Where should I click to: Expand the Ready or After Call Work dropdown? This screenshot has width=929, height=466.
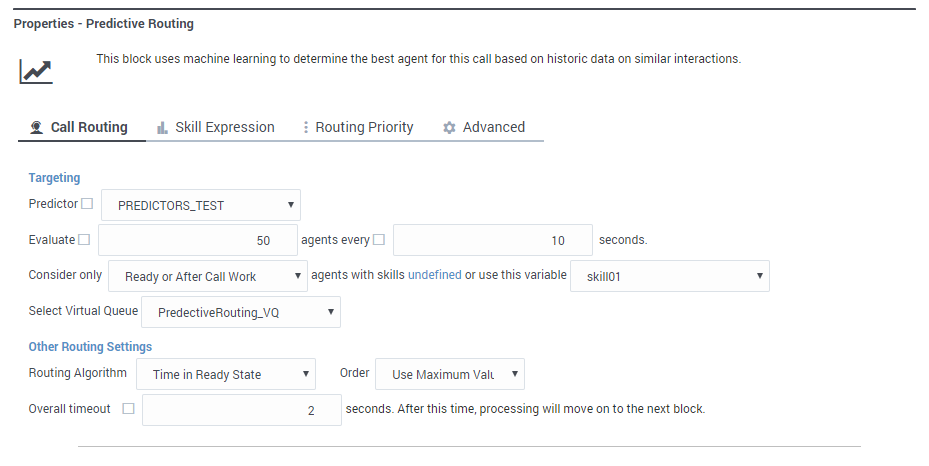tap(207, 276)
